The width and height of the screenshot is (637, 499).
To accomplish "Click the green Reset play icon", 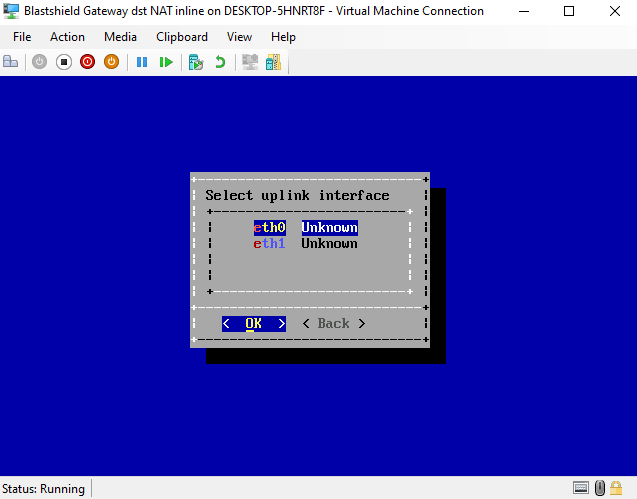I will (x=166, y=62).
